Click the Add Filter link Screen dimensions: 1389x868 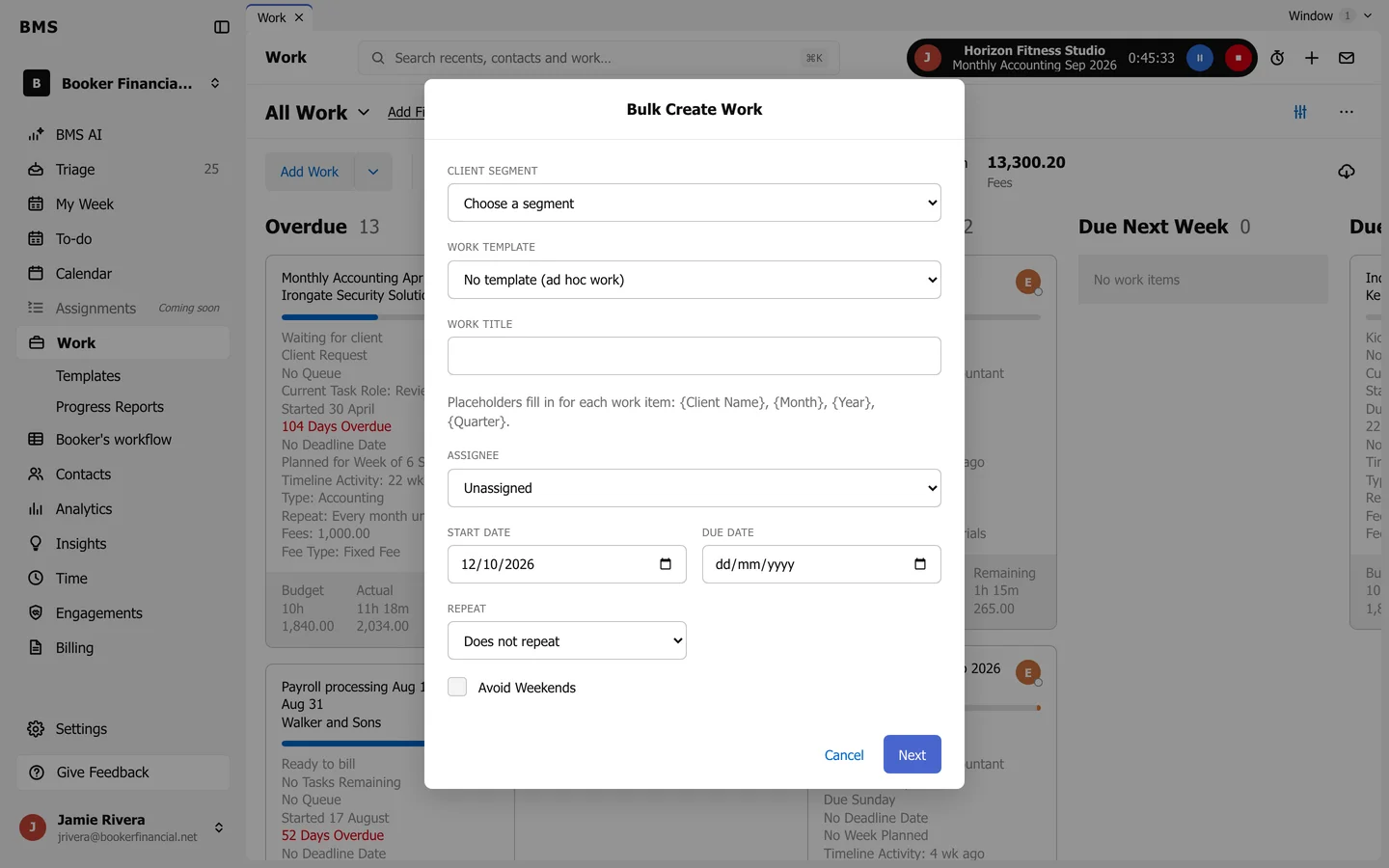pyautogui.click(x=406, y=112)
